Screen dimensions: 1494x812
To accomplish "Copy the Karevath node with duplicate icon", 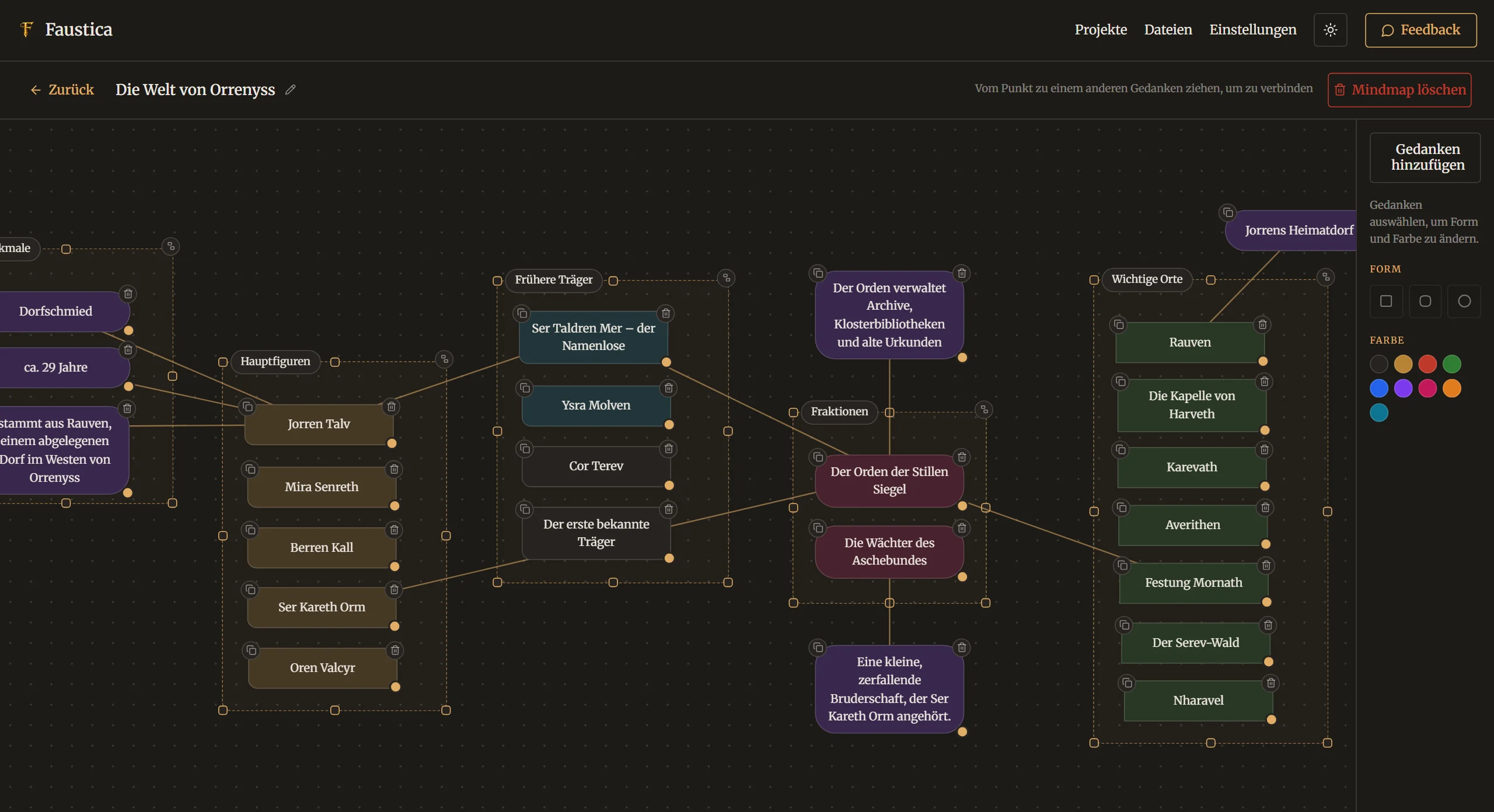I will click(1120, 450).
